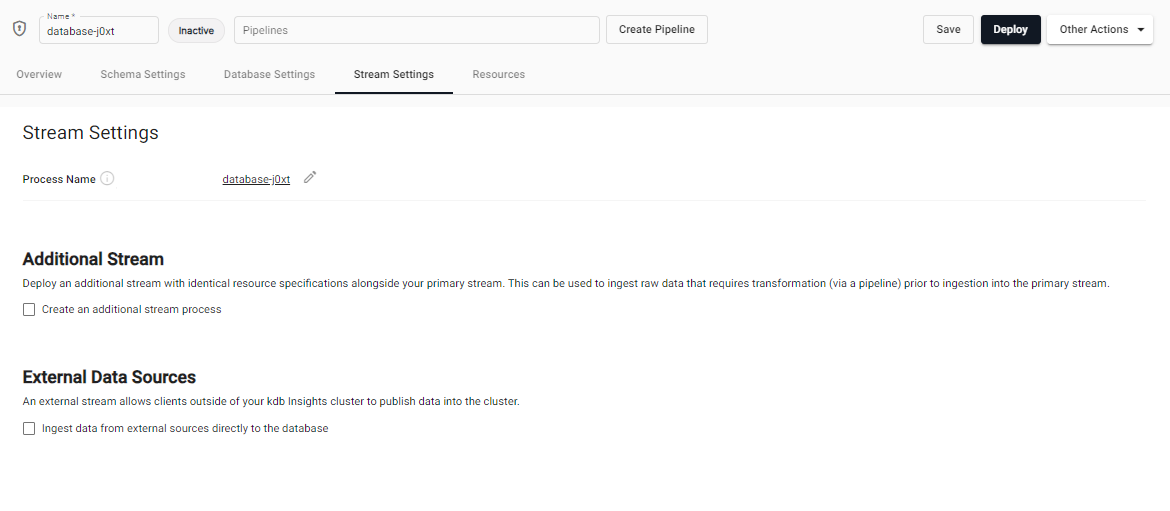Open the Pipelines selection field
Viewport: 1170px width, 511px height.
click(x=416, y=30)
